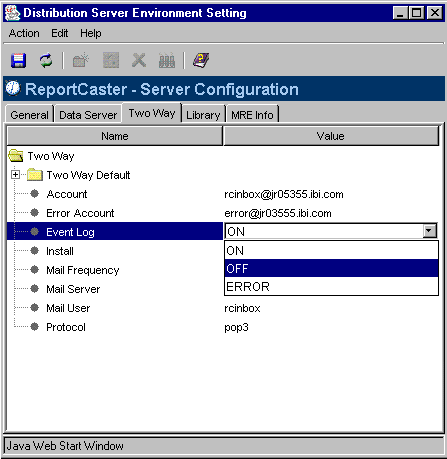The image size is (447, 459).
Task: Click the ReportCaster clock icon in banner
Action: pyautogui.click(x=13, y=88)
